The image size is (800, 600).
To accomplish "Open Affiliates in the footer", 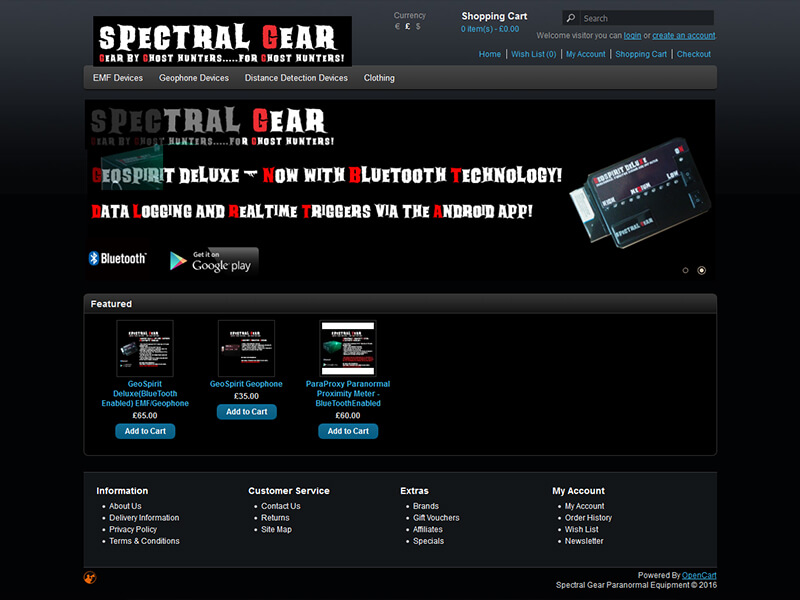I will [428, 530].
